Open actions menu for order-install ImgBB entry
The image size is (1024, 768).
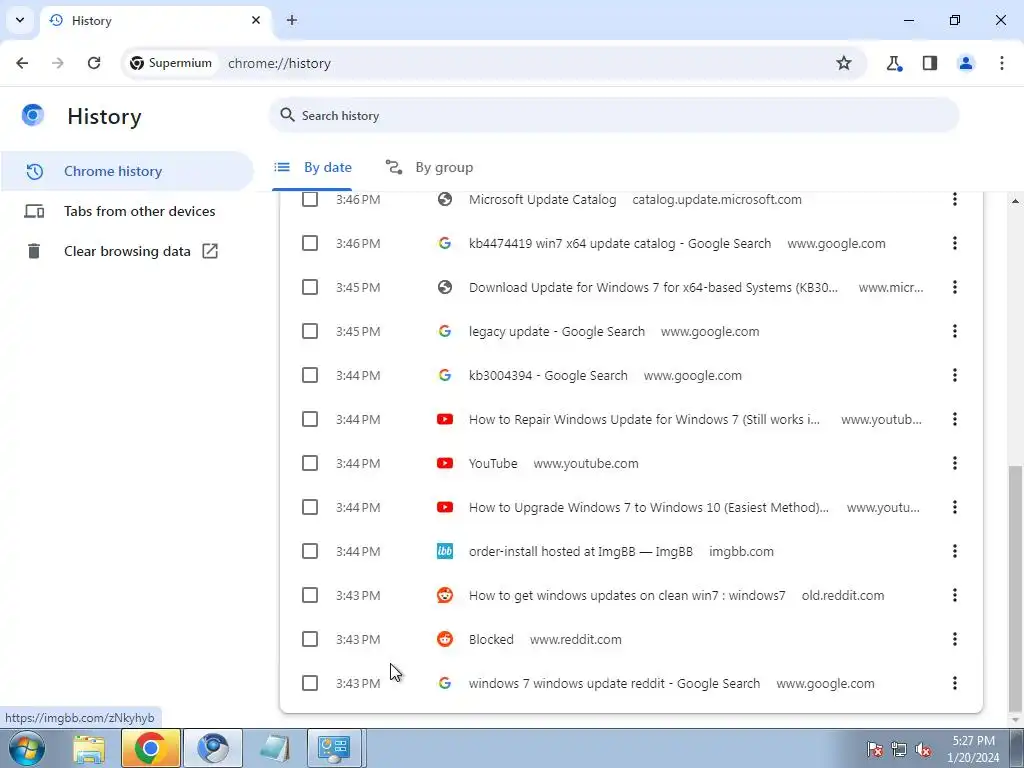pos(955,551)
